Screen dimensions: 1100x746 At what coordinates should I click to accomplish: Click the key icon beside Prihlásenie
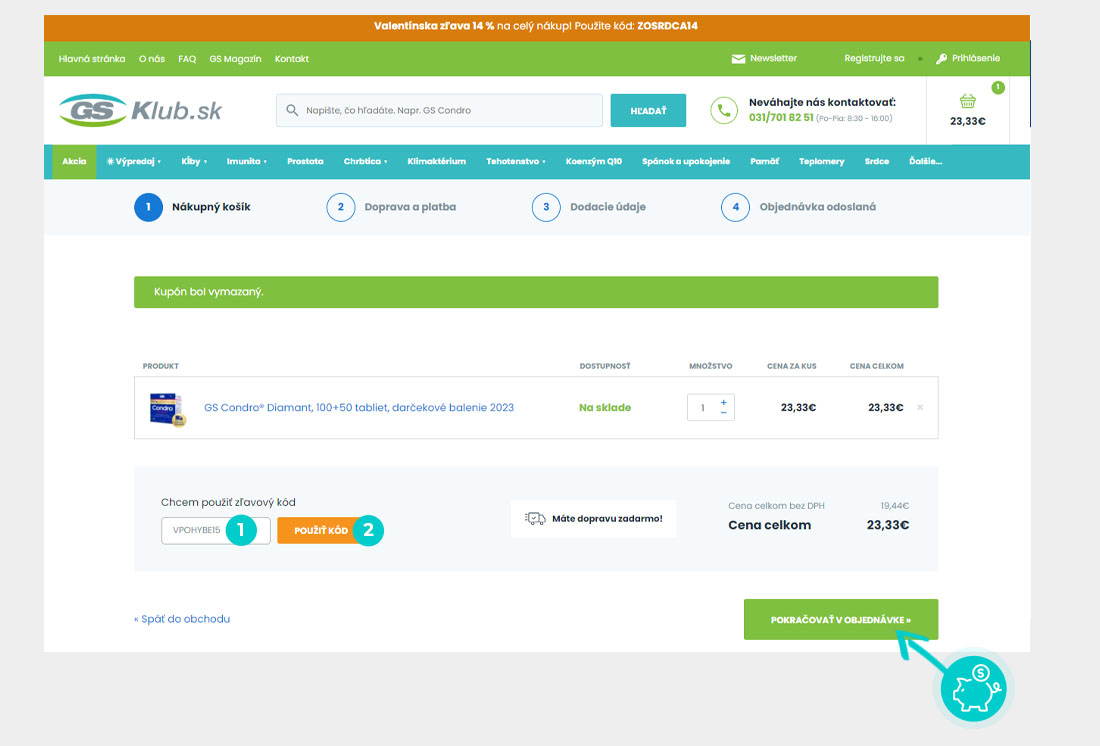pos(941,59)
